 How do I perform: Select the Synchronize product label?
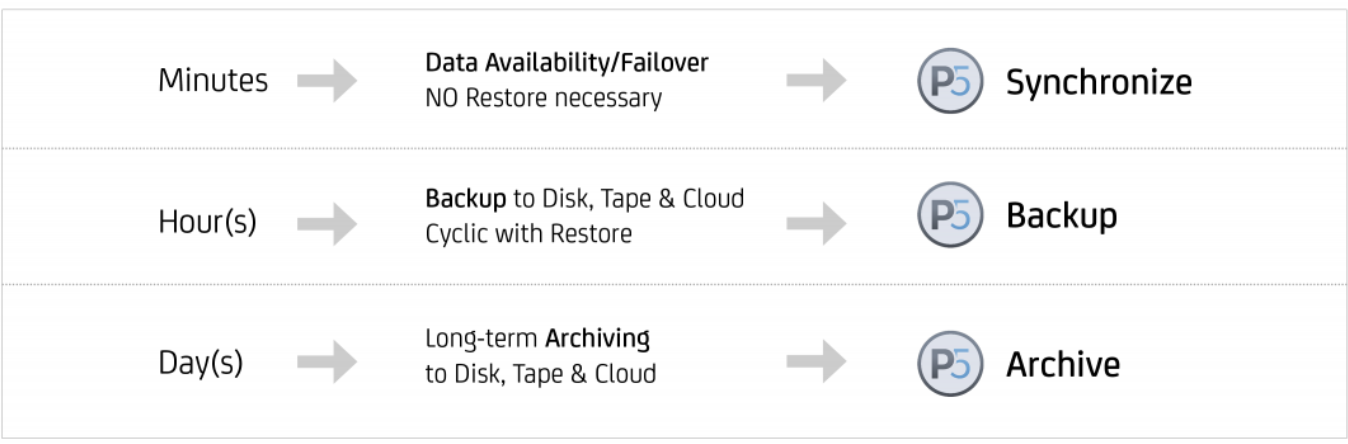[x=1098, y=82]
